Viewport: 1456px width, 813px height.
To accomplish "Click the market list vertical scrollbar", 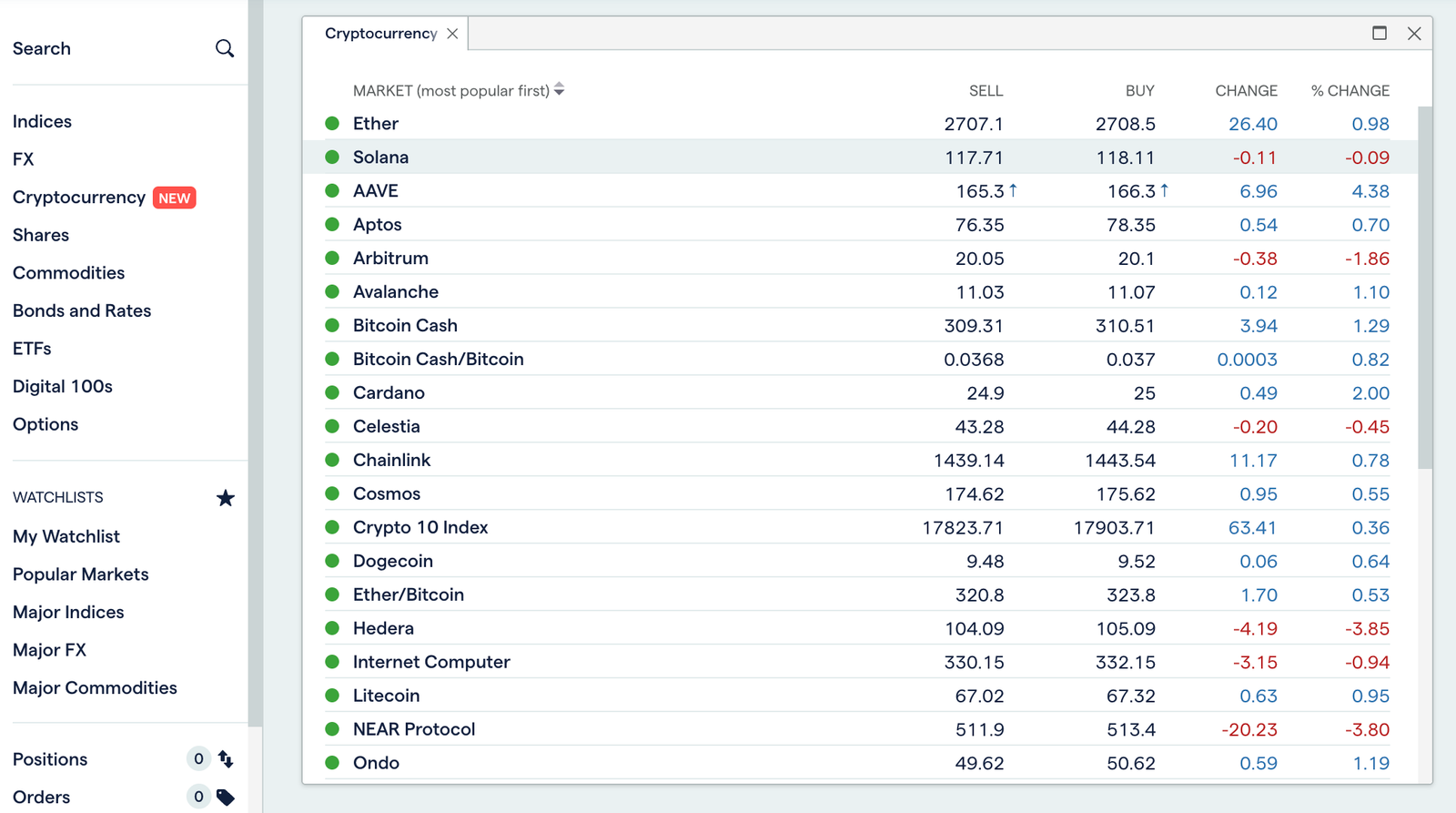I will (1425, 288).
